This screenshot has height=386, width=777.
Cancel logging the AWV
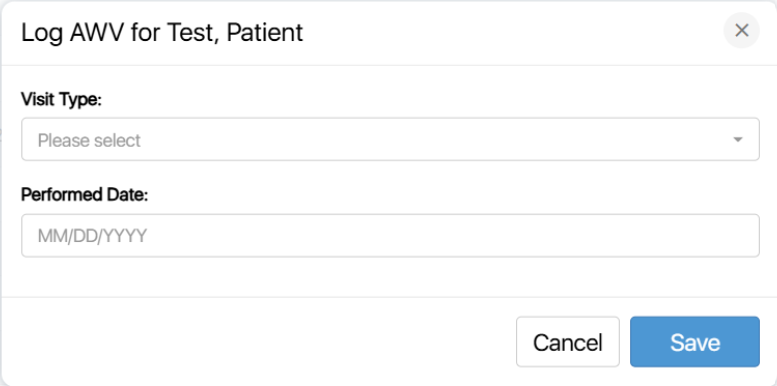tap(568, 342)
